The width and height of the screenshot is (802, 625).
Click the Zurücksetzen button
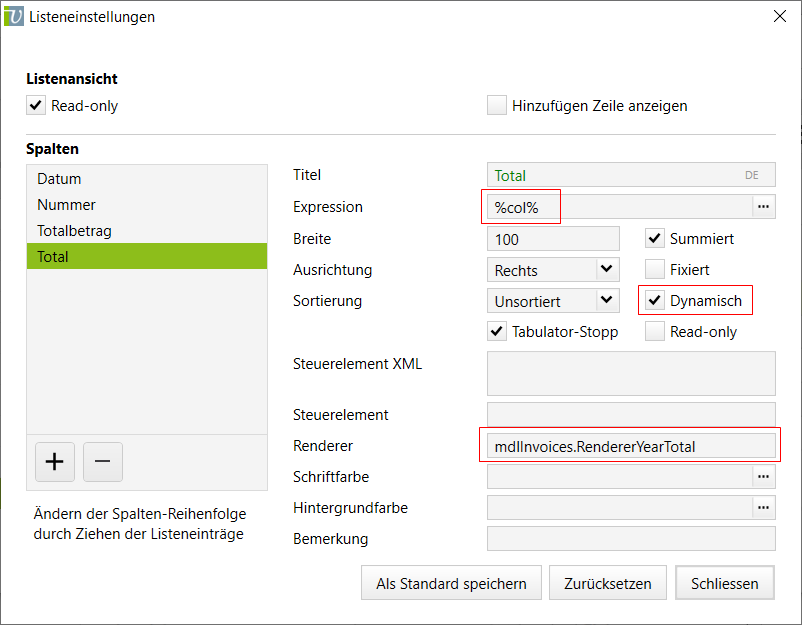click(607, 583)
